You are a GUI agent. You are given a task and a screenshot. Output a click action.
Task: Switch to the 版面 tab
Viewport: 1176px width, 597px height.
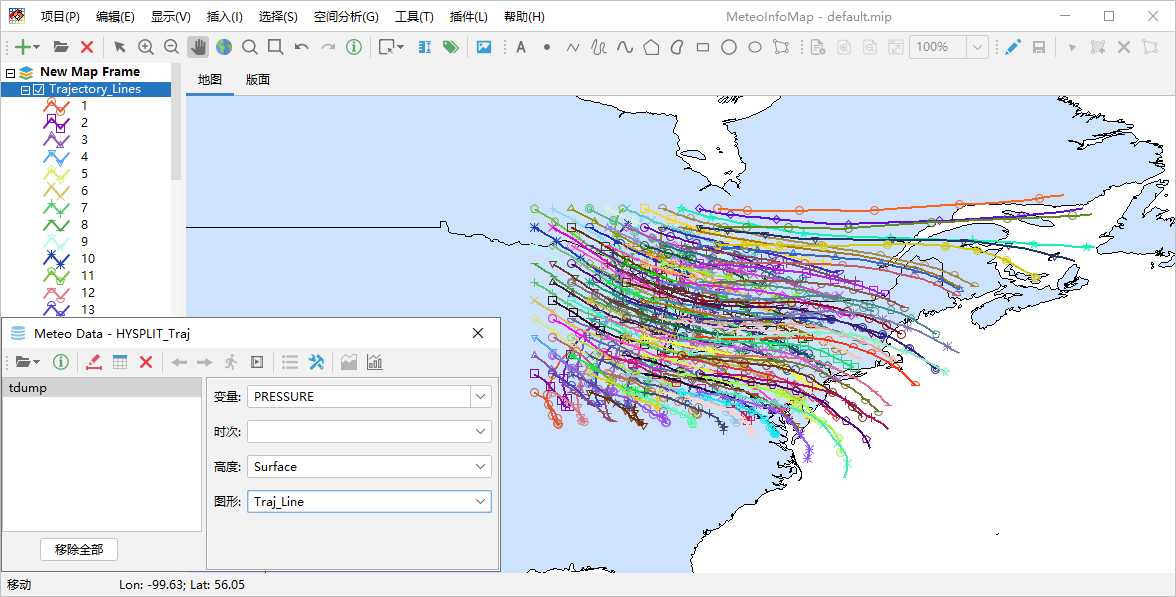tap(257, 80)
